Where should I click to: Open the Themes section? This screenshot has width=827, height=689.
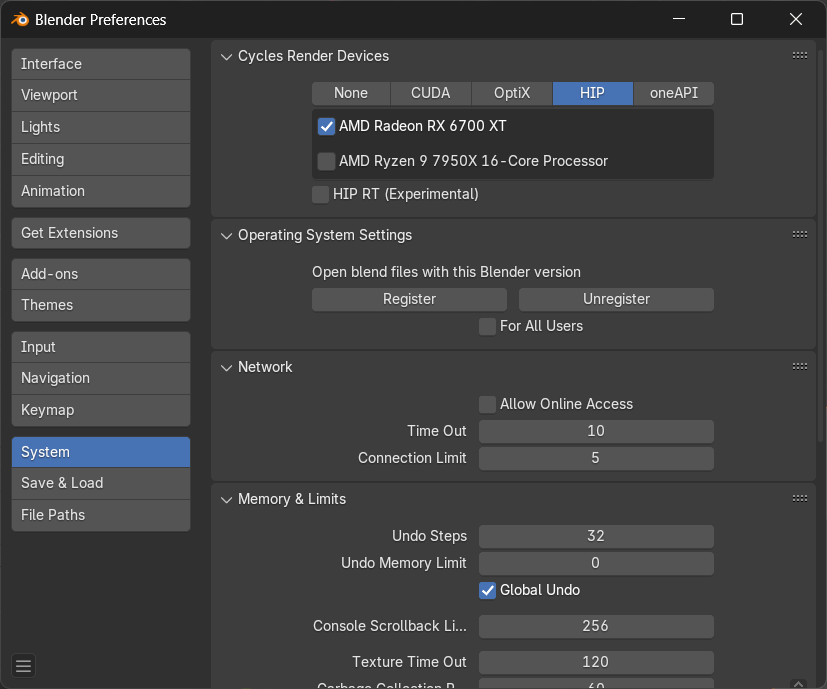point(101,305)
